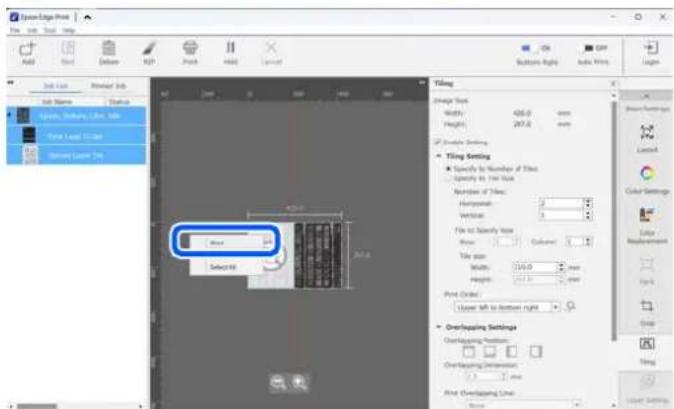Select Specify by Number of Tiles radio
The height and width of the screenshot is (409, 674).
449,169
